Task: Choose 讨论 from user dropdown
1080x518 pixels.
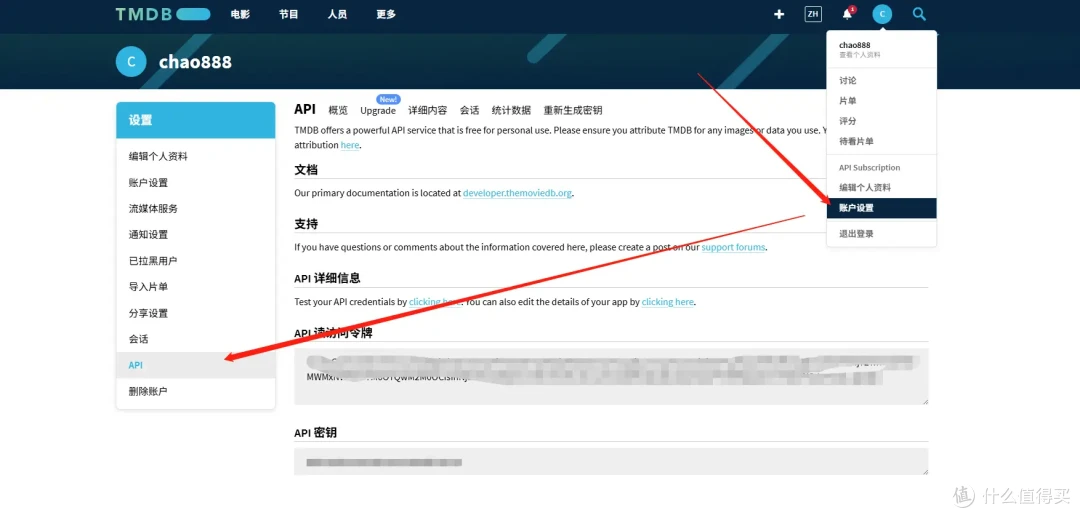Action: click(x=882, y=81)
